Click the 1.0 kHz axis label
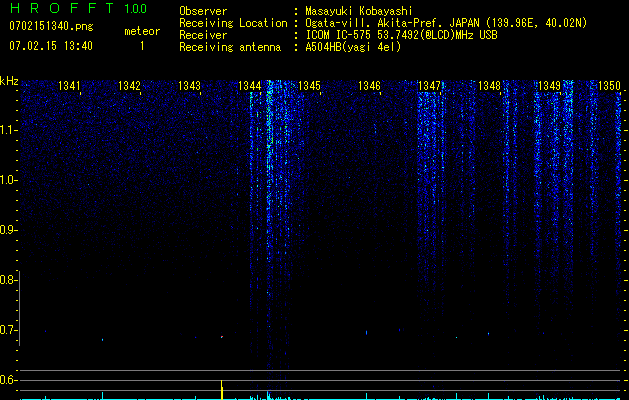This screenshot has height=400, width=629. [8, 180]
